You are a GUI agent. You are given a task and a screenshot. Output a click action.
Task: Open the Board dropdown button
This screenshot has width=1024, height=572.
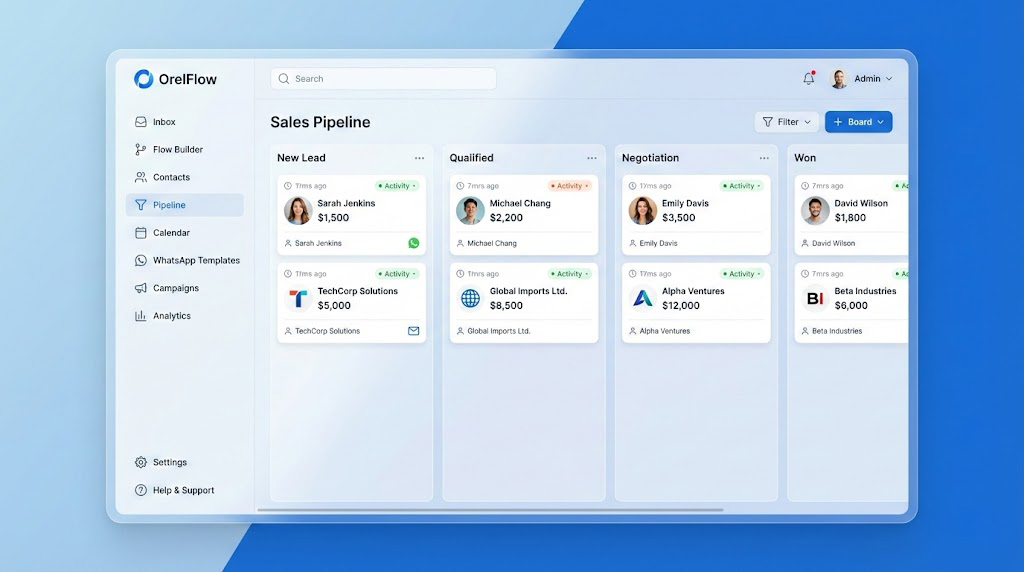pos(858,122)
